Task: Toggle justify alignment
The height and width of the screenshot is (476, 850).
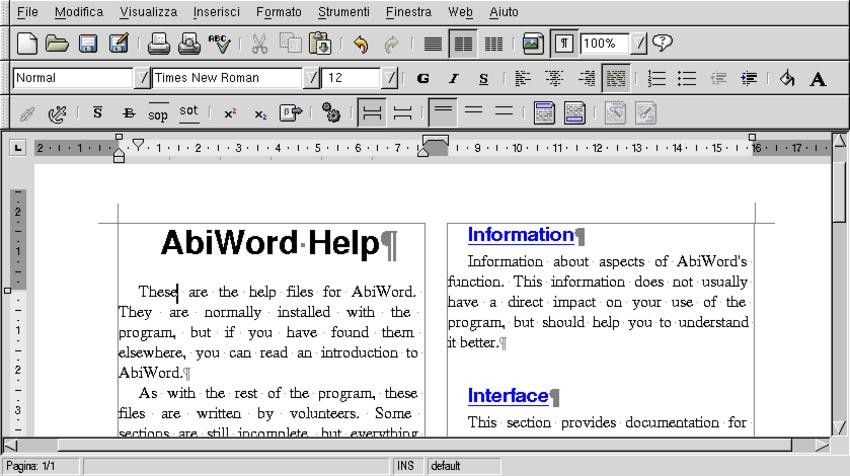Action: tap(616, 79)
